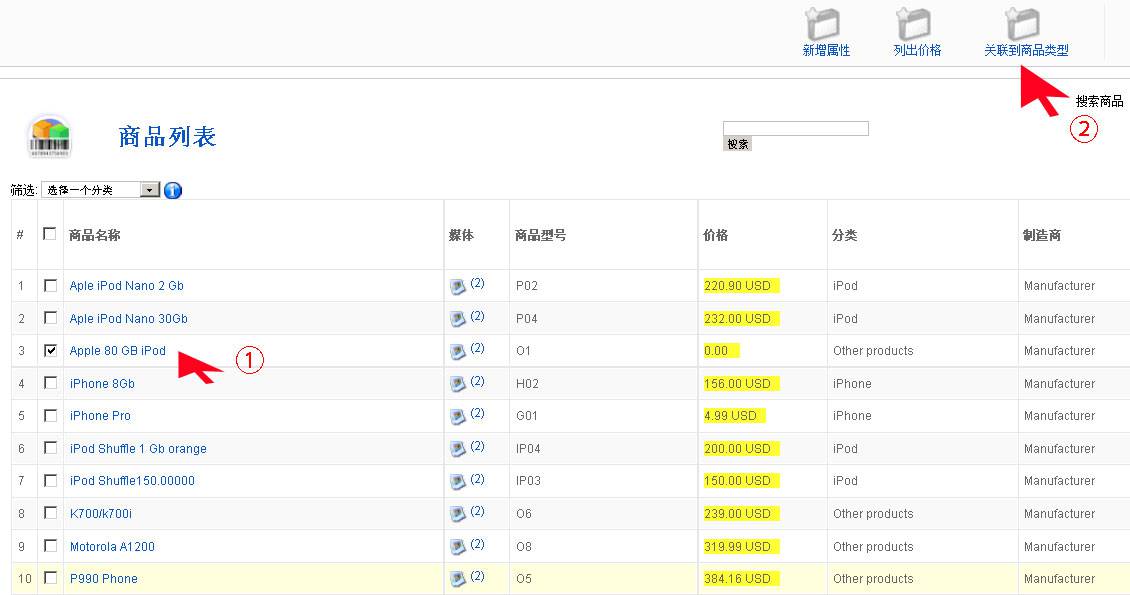This screenshot has width=1130, height=595.
Task: Click the 列出价格 toolbar icon
Action: click(x=914, y=28)
